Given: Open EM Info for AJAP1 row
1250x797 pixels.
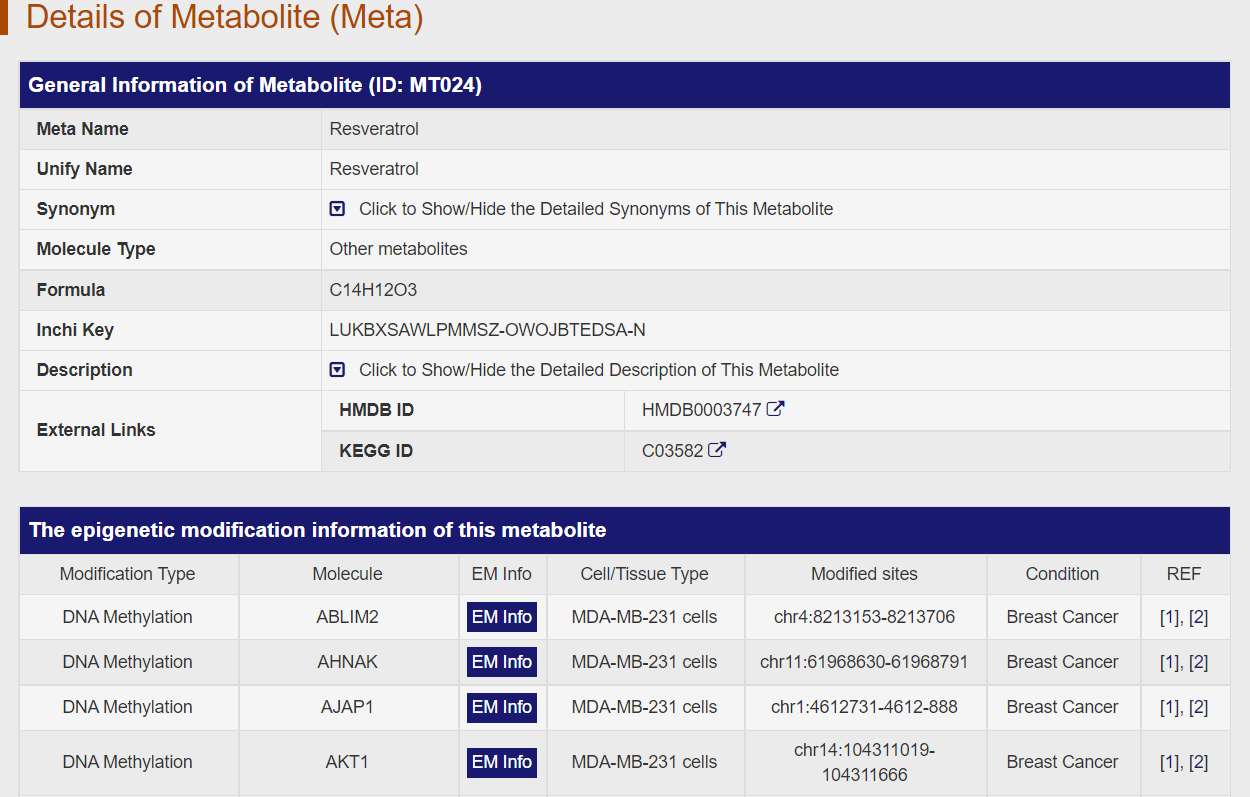Looking at the screenshot, I should tap(502, 707).
